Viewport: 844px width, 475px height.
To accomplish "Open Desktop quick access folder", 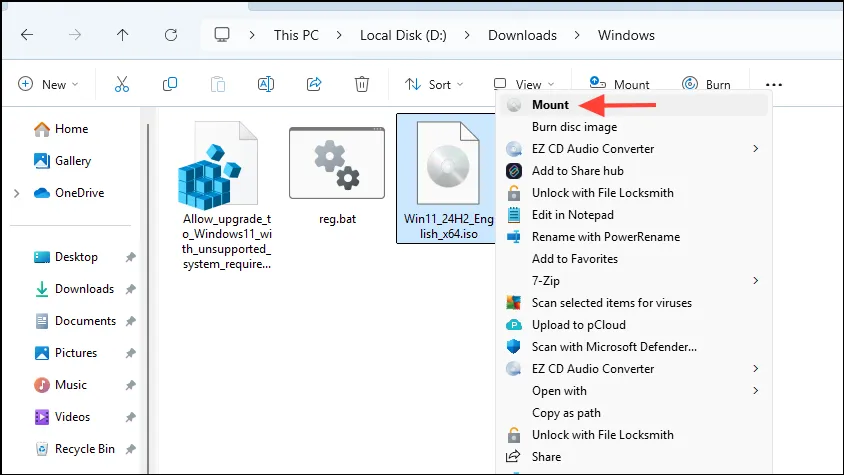I will (x=66, y=257).
